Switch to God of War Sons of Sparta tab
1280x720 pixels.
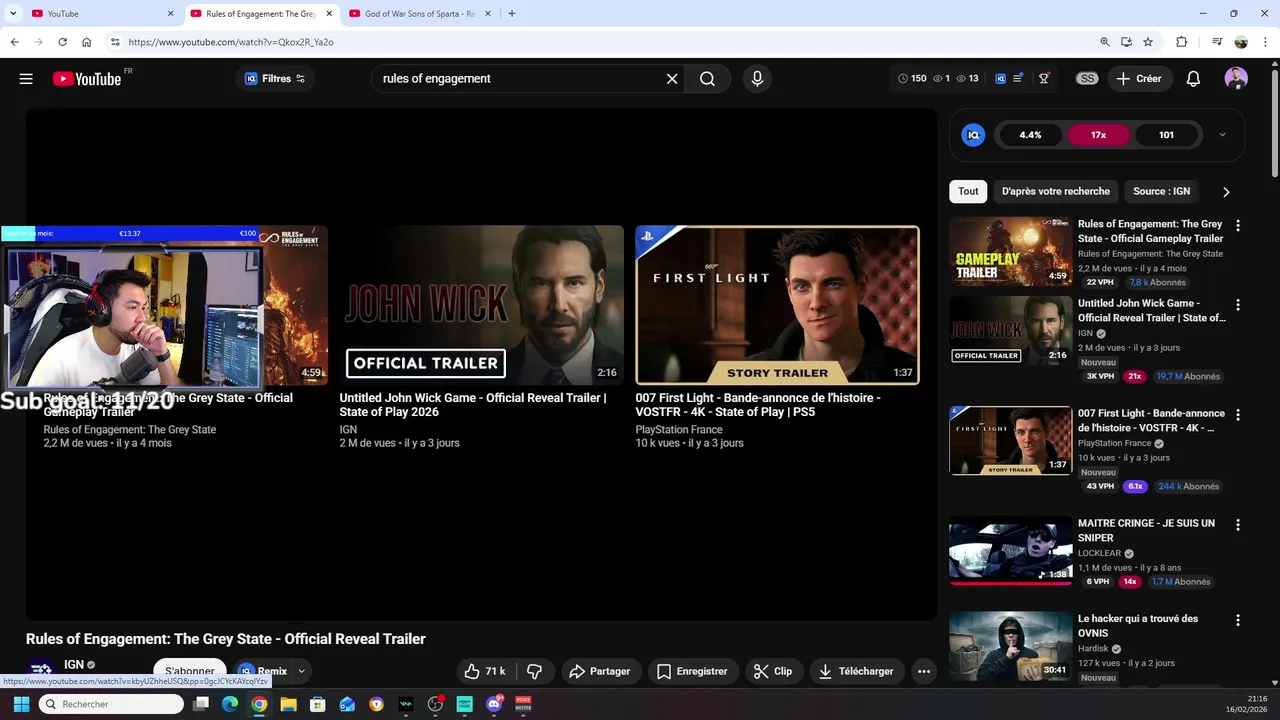point(420,14)
